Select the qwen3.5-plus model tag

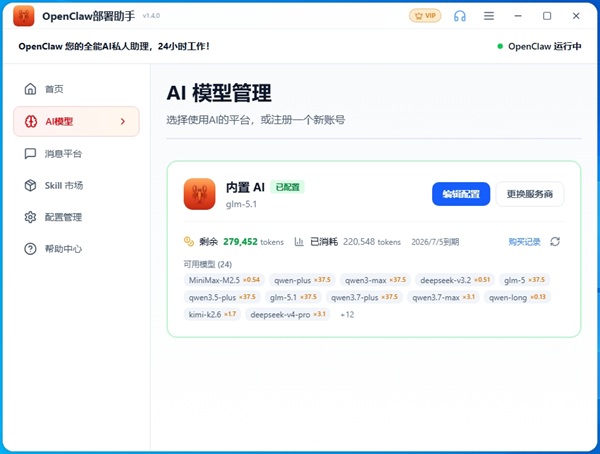222,297
